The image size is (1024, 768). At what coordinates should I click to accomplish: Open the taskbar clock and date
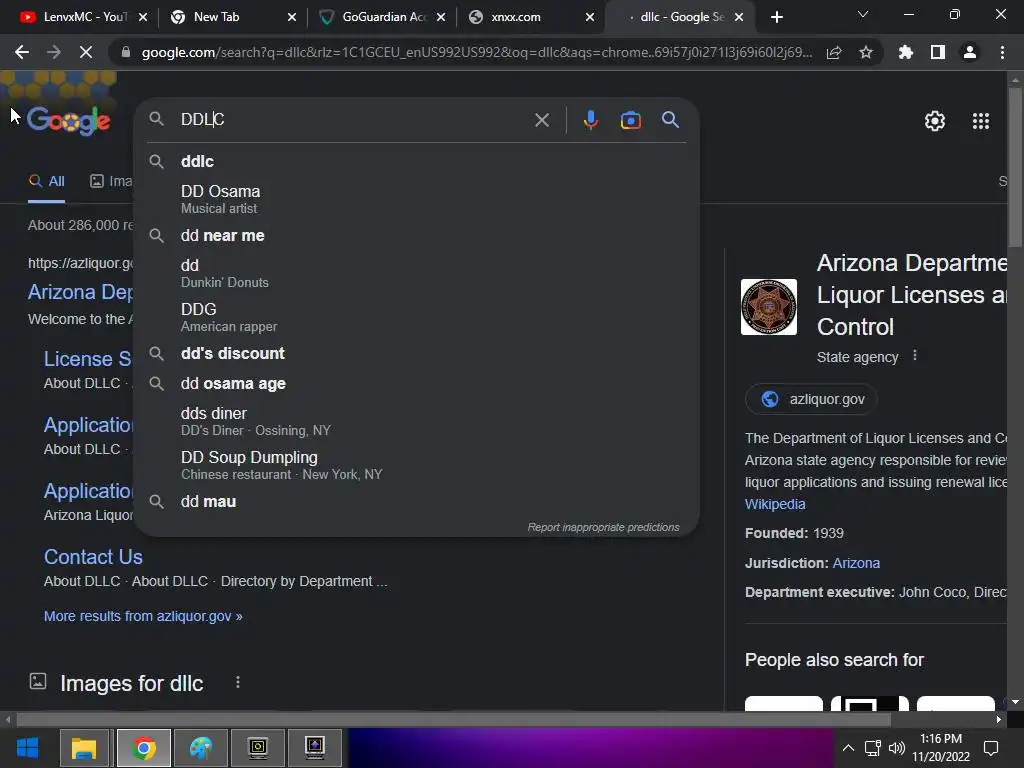(x=940, y=748)
